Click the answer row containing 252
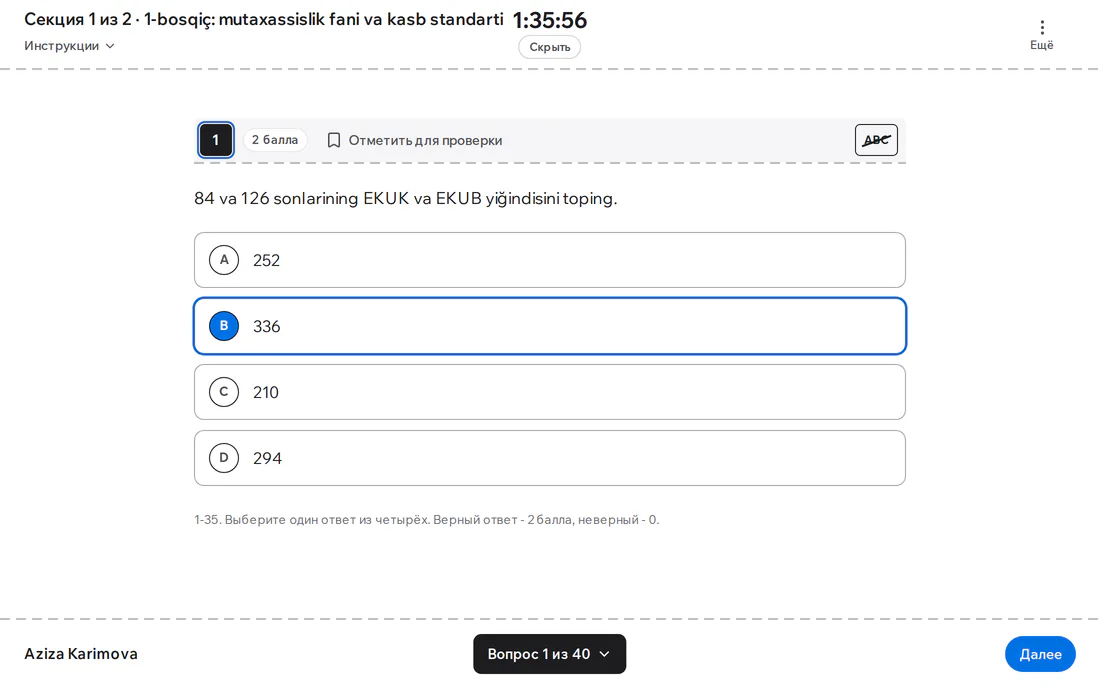The image size is (1100, 688). click(550, 260)
